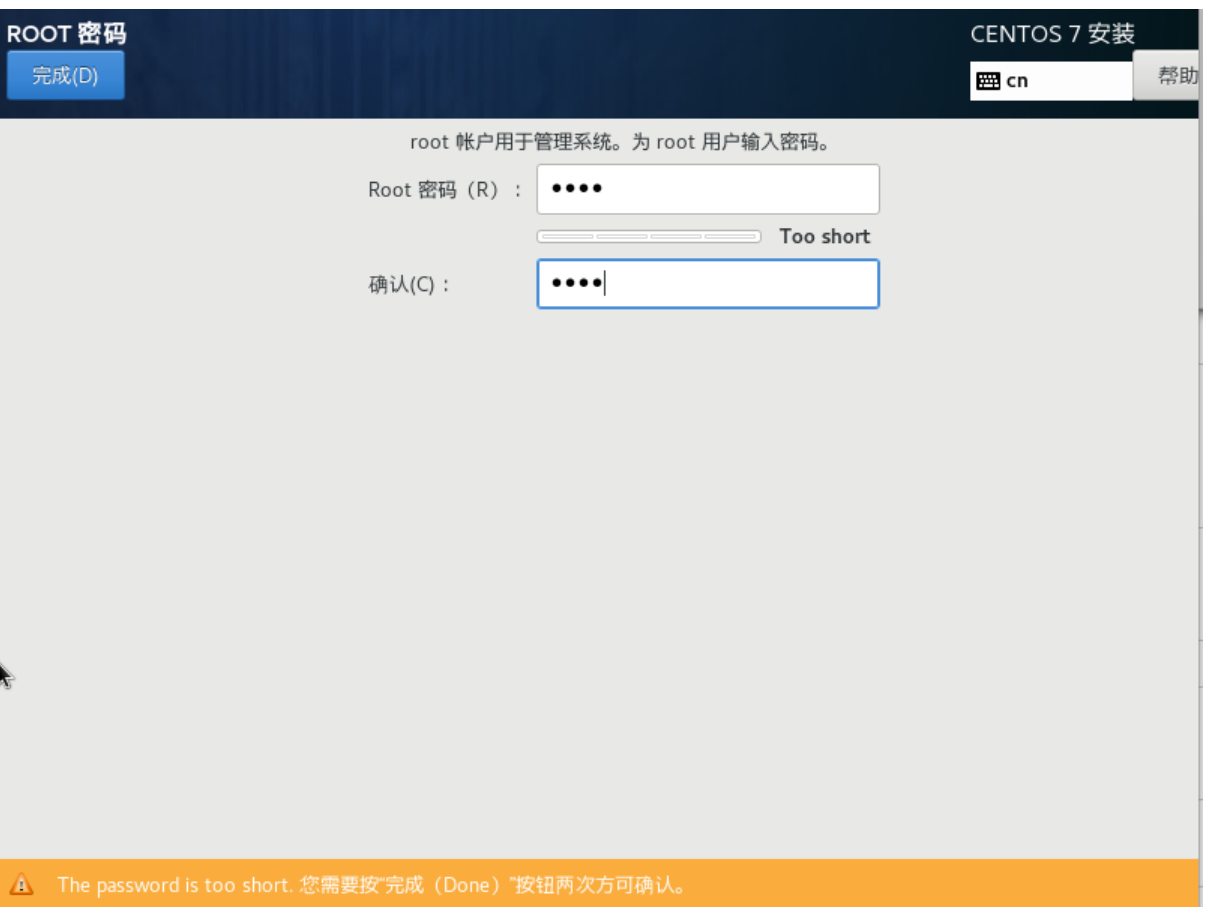The width and height of the screenshot is (1206, 911).
Task: Click the password strength bar
Action: (x=649, y=237)
